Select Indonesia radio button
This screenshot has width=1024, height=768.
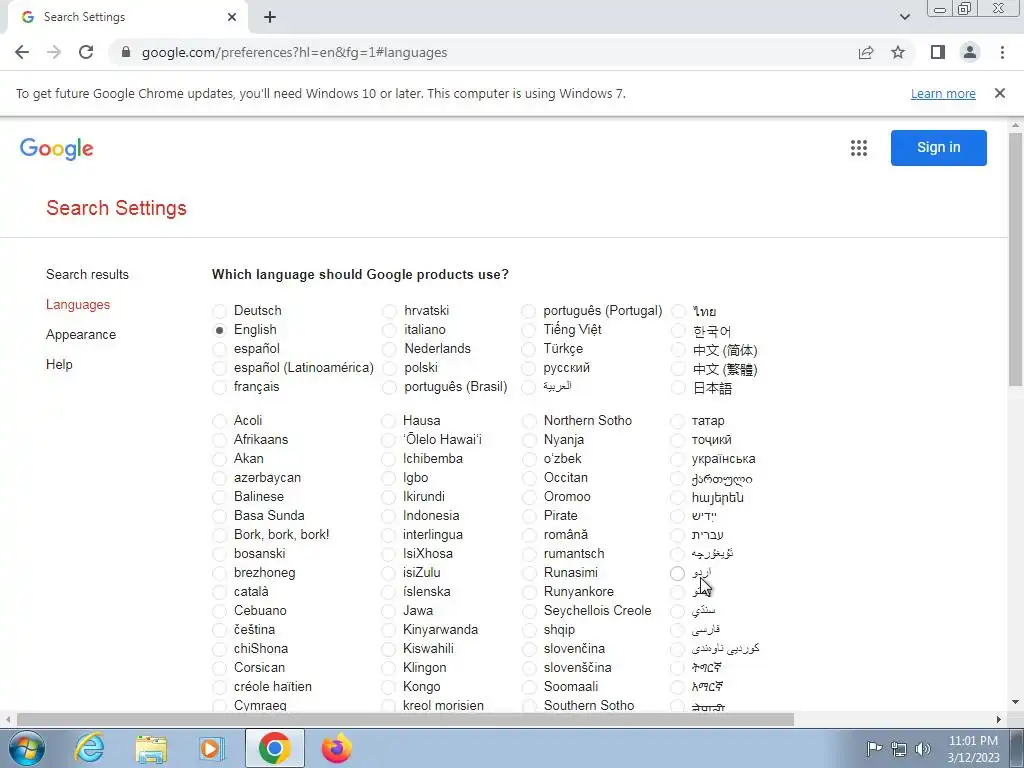click(389, 516)
